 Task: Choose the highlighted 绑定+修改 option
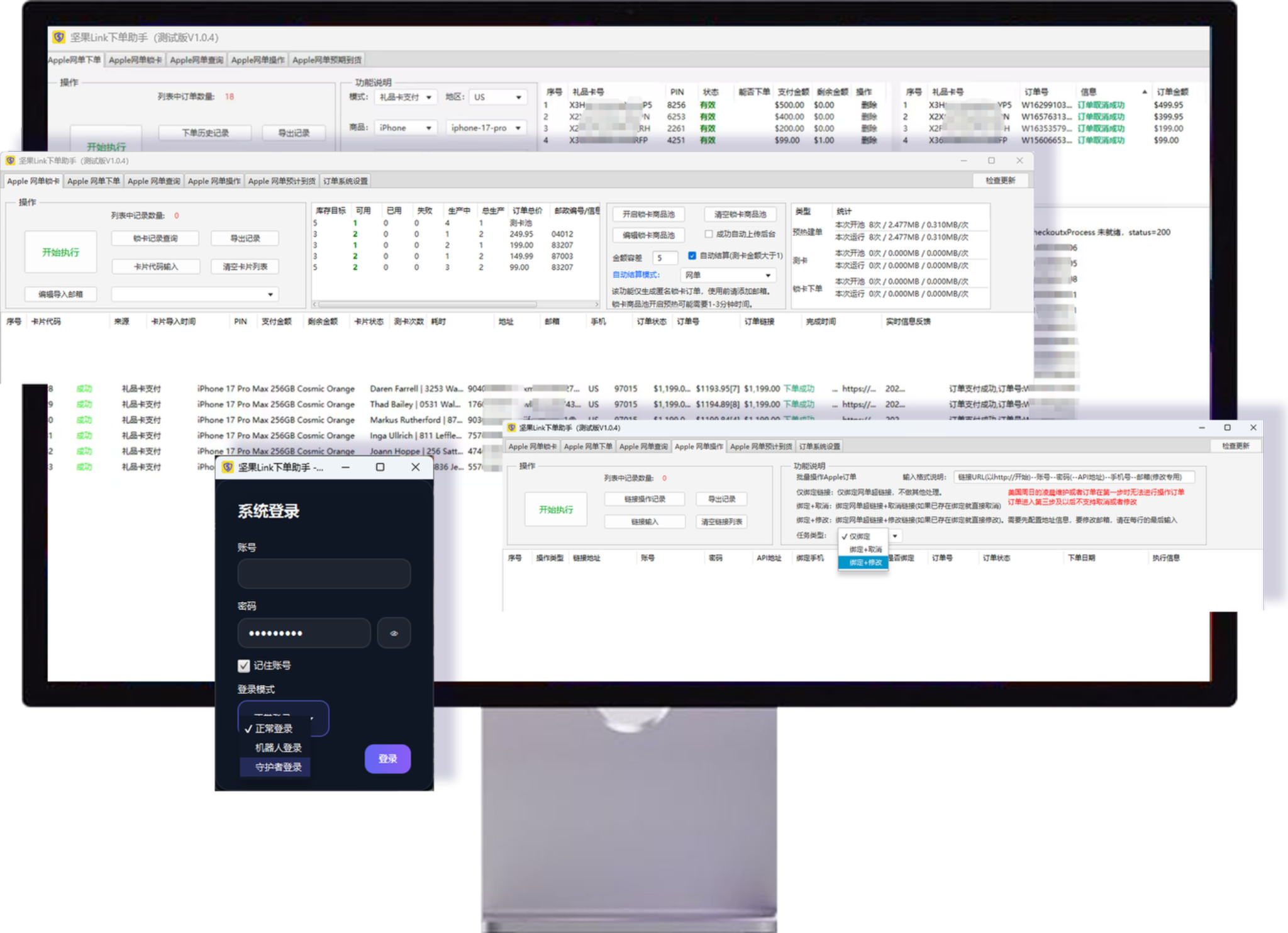coord(862,562)
